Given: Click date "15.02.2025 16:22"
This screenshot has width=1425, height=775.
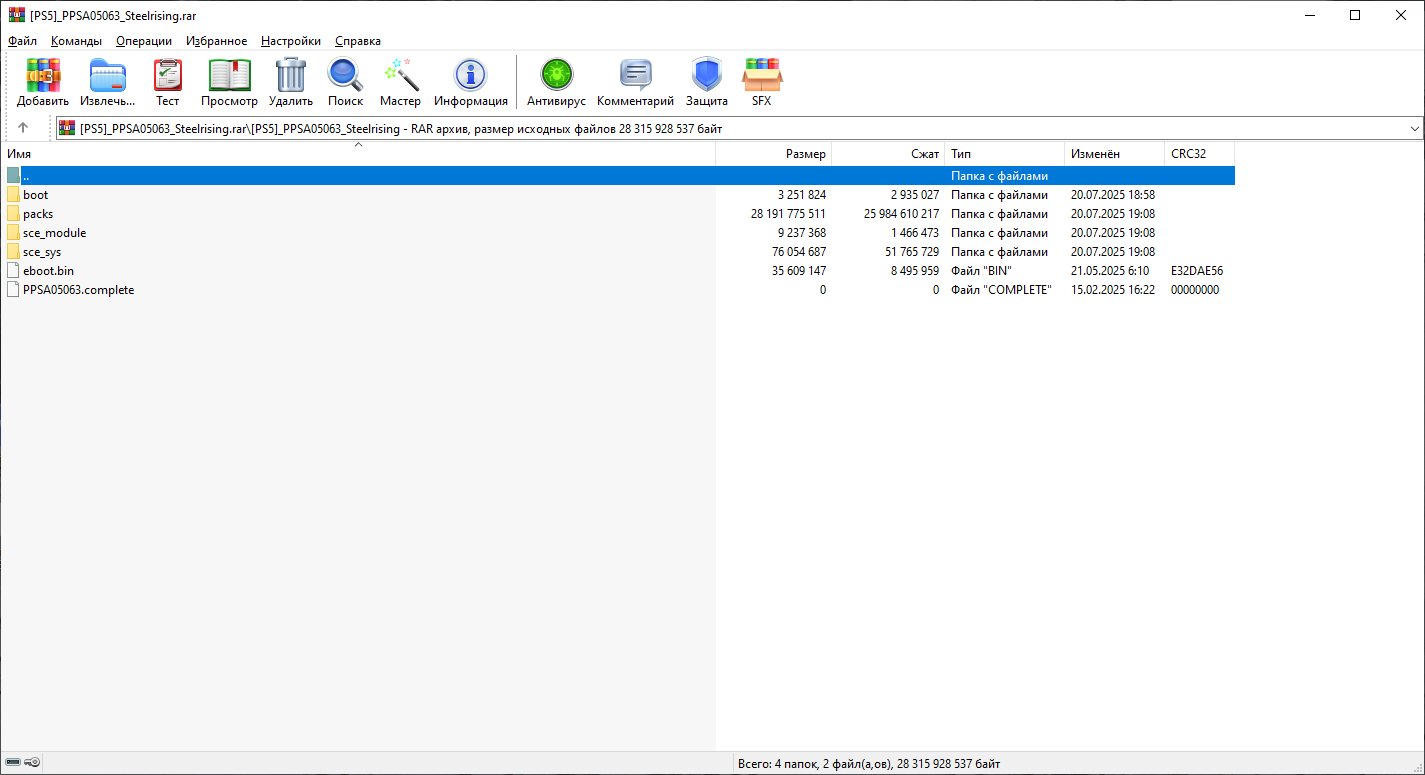Looking at the screenshot, I should (x=1113, y=290).
